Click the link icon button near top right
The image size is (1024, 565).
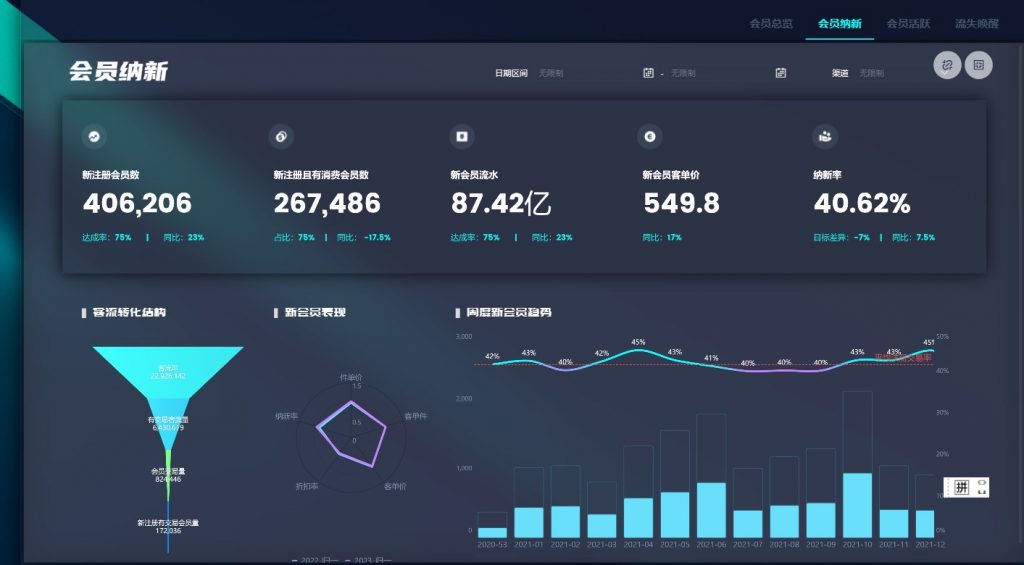[947, 65]
